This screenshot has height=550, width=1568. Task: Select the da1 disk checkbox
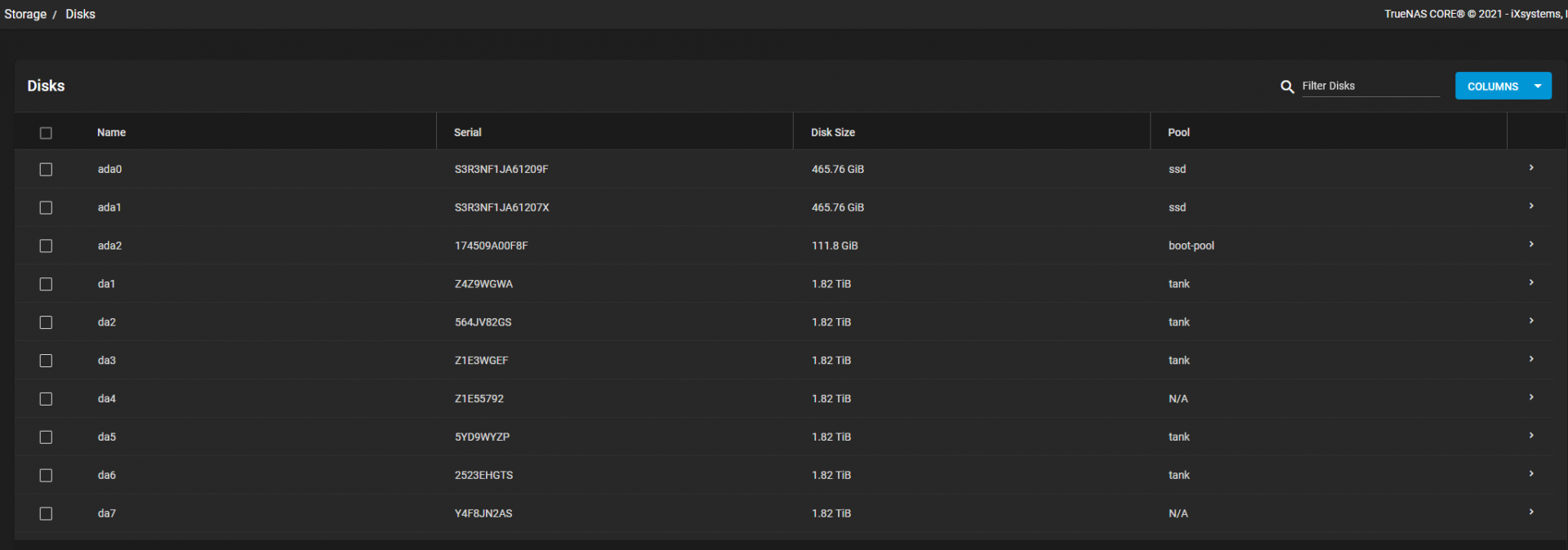46,285
